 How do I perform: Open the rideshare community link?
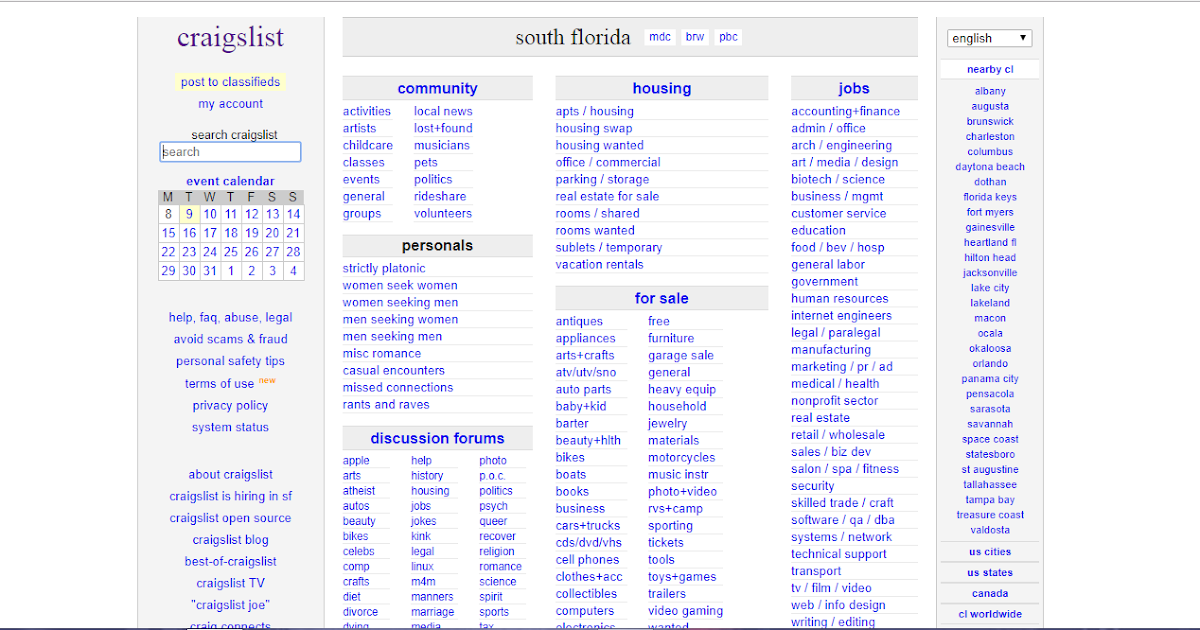click(x=440, y=197)
